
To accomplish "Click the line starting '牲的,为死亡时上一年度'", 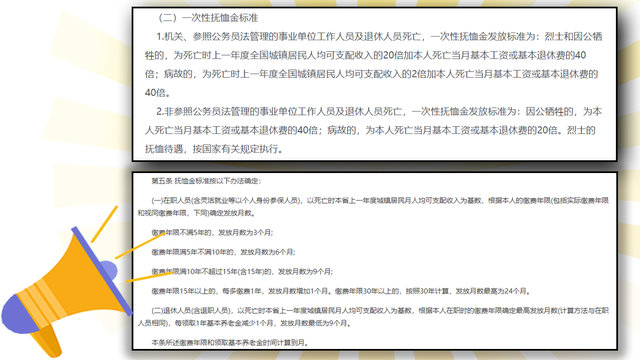I will pos(366,55).
